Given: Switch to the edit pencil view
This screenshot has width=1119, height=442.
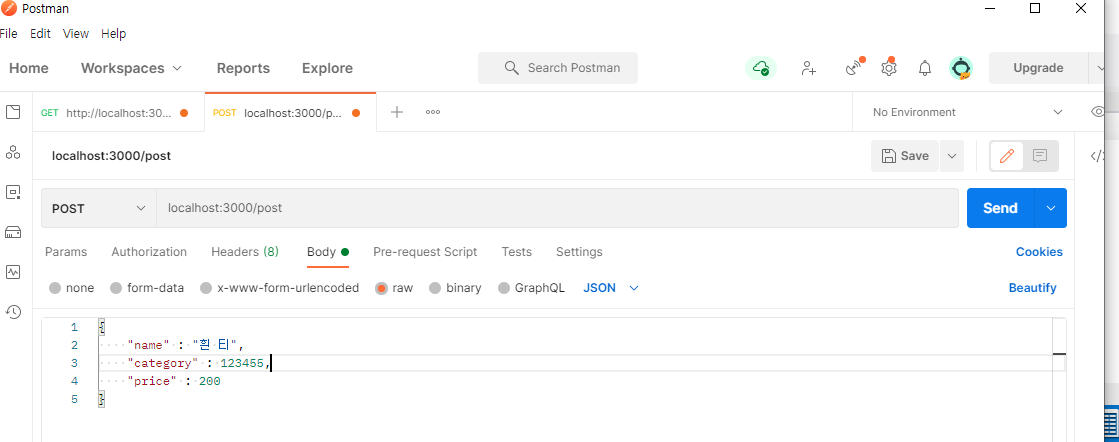Looking at the screenshot, I should (x=1007, y=156).
